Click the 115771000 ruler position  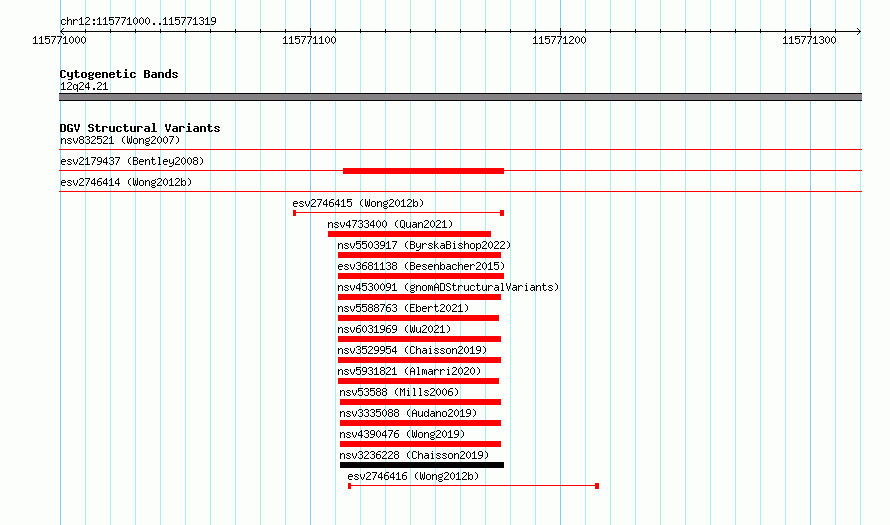click(x=59, y=40)
